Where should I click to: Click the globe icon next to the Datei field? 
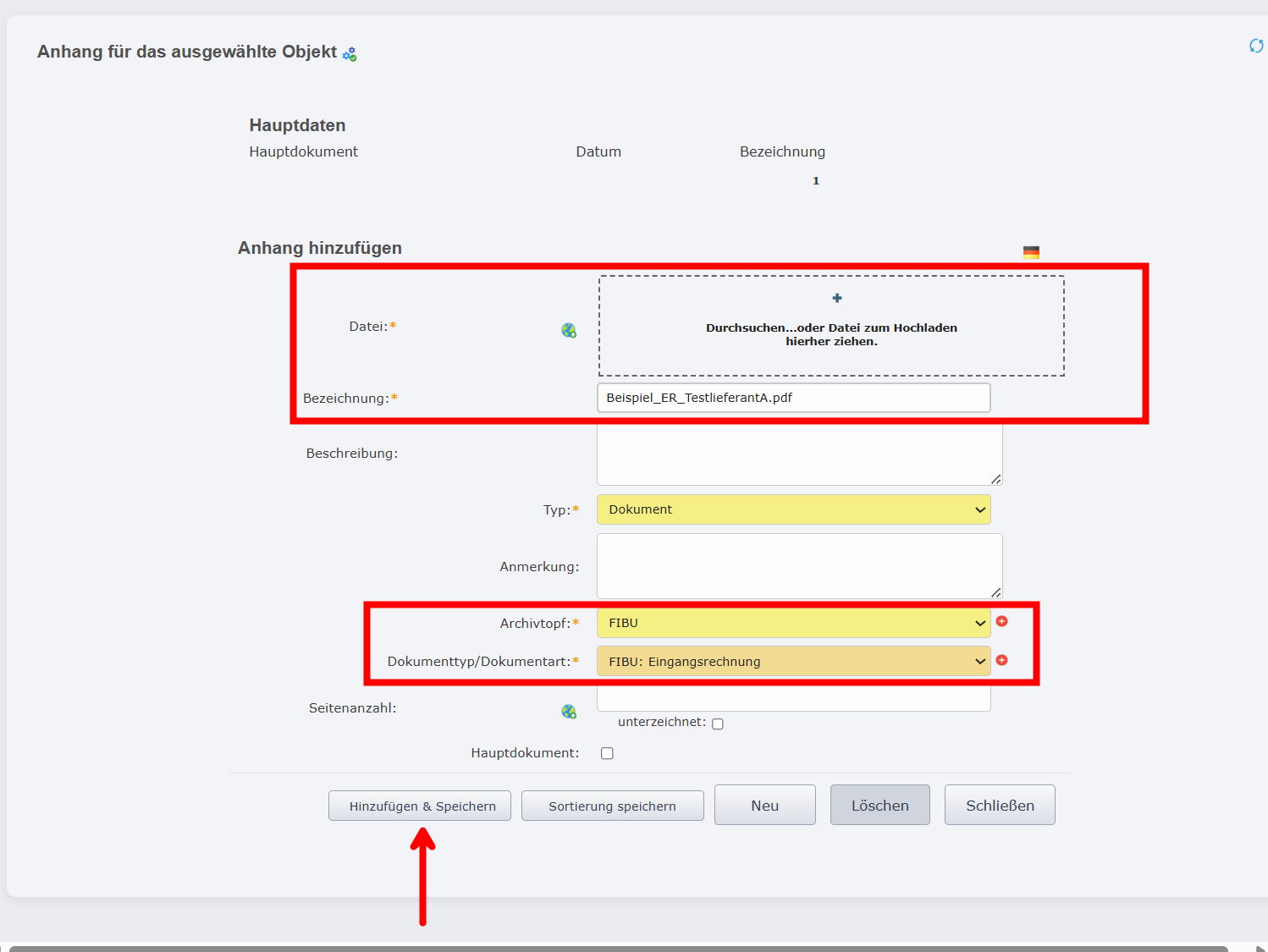pyautogui.click(x=570, y=330)
